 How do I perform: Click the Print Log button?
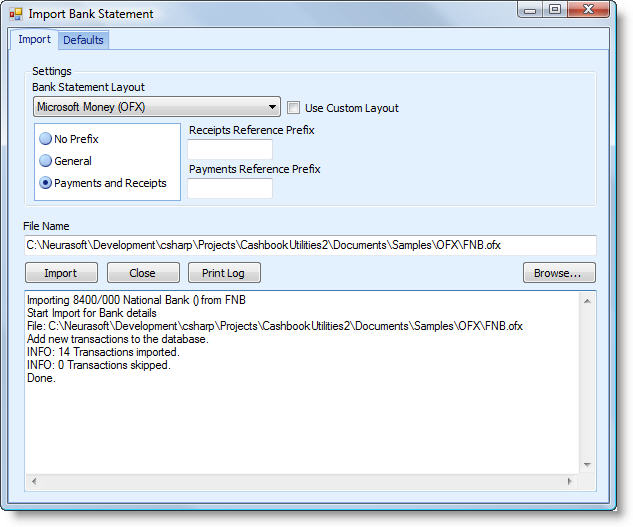click(x=224, y=273)
